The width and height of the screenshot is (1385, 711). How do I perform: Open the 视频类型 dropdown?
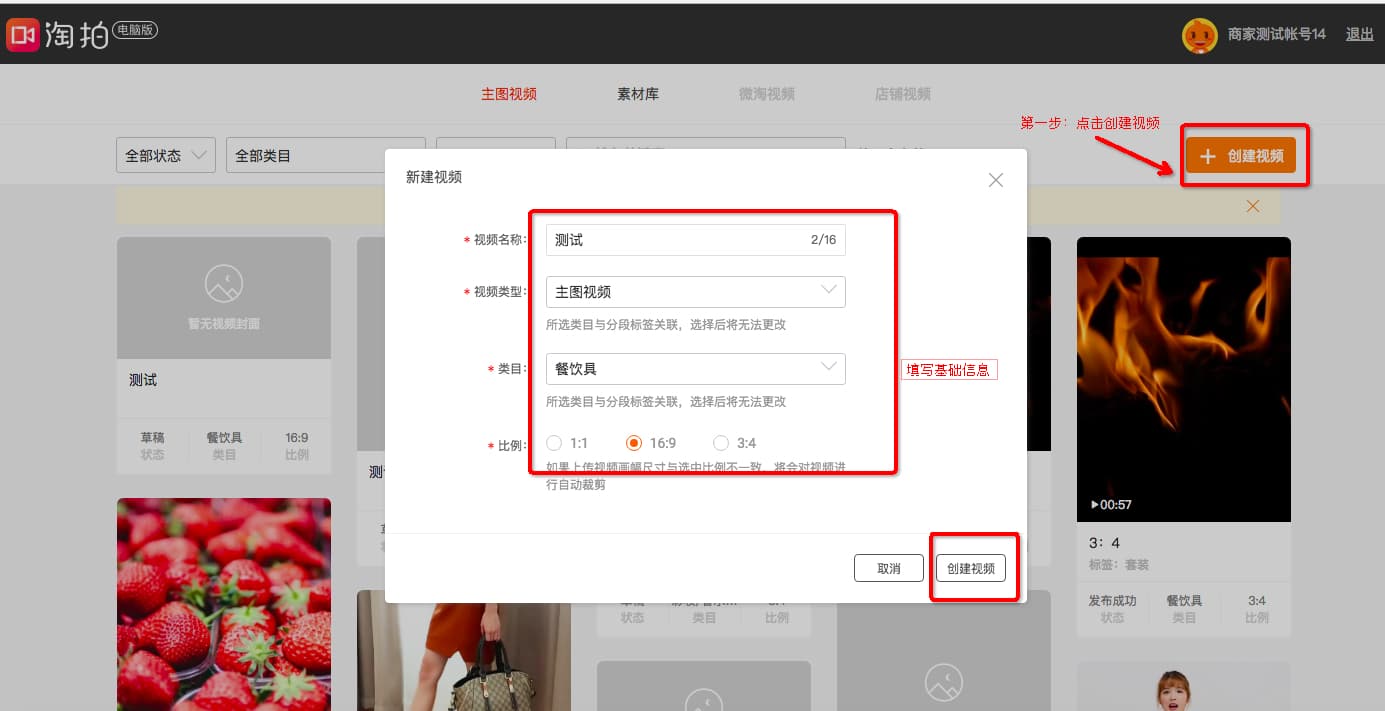pyautogui.click(x=696, y=292)
